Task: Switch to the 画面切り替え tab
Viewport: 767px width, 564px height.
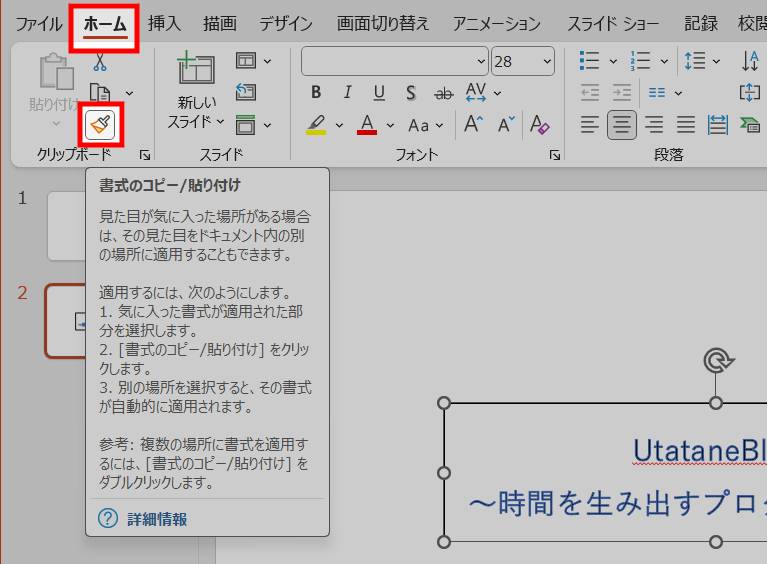Action: (x=383, y=23)
